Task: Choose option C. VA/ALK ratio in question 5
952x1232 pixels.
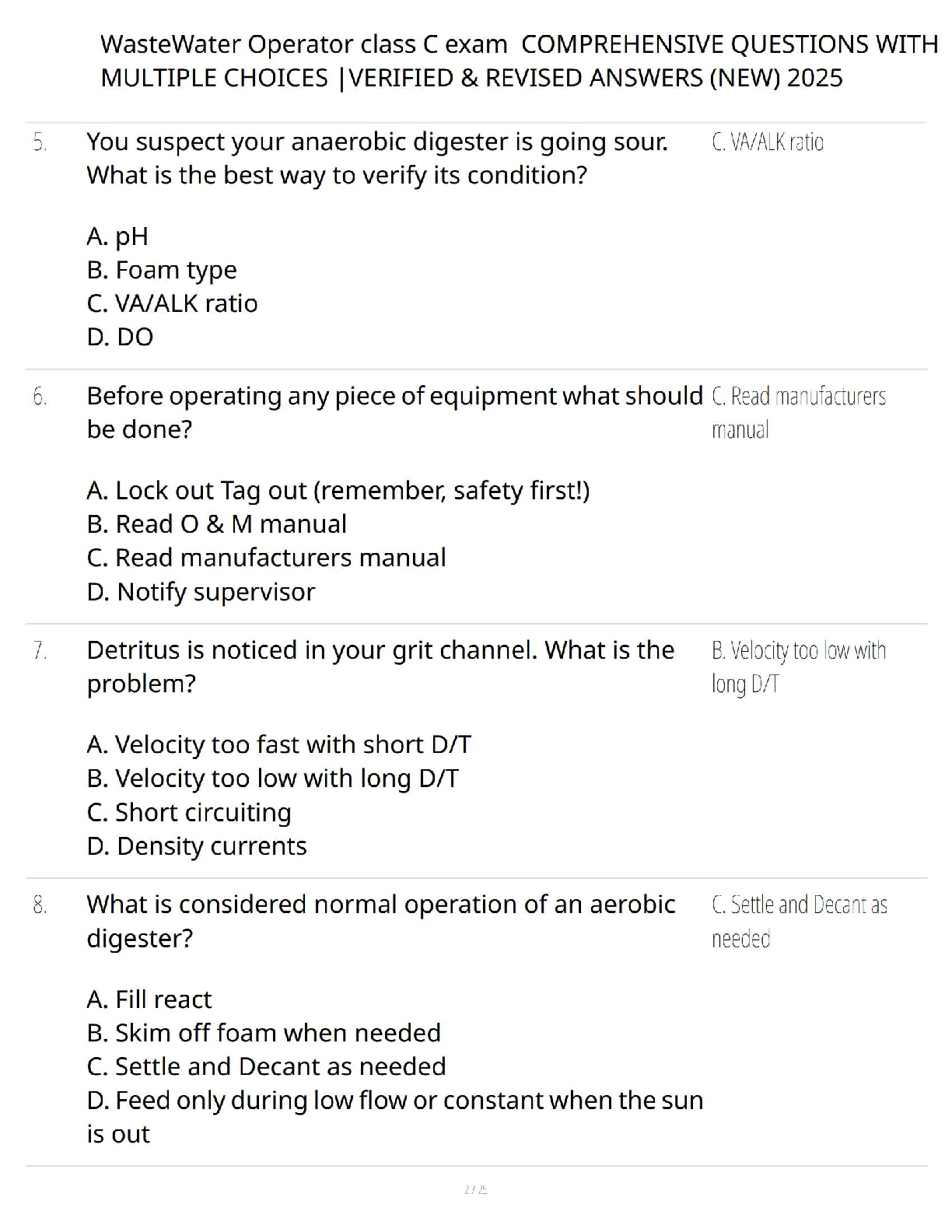Action: (x=173, y=303)
